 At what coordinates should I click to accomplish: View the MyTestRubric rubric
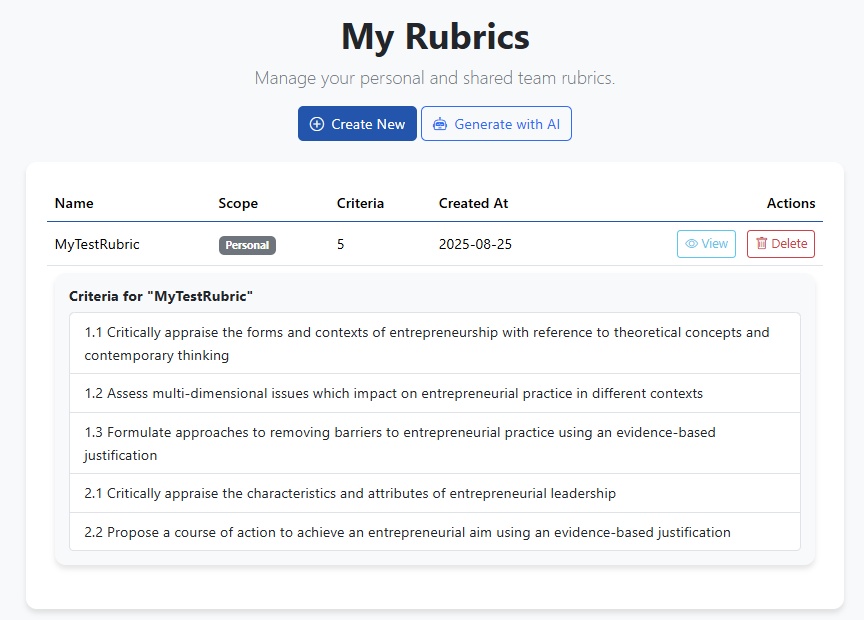click(x=706, y=243)
